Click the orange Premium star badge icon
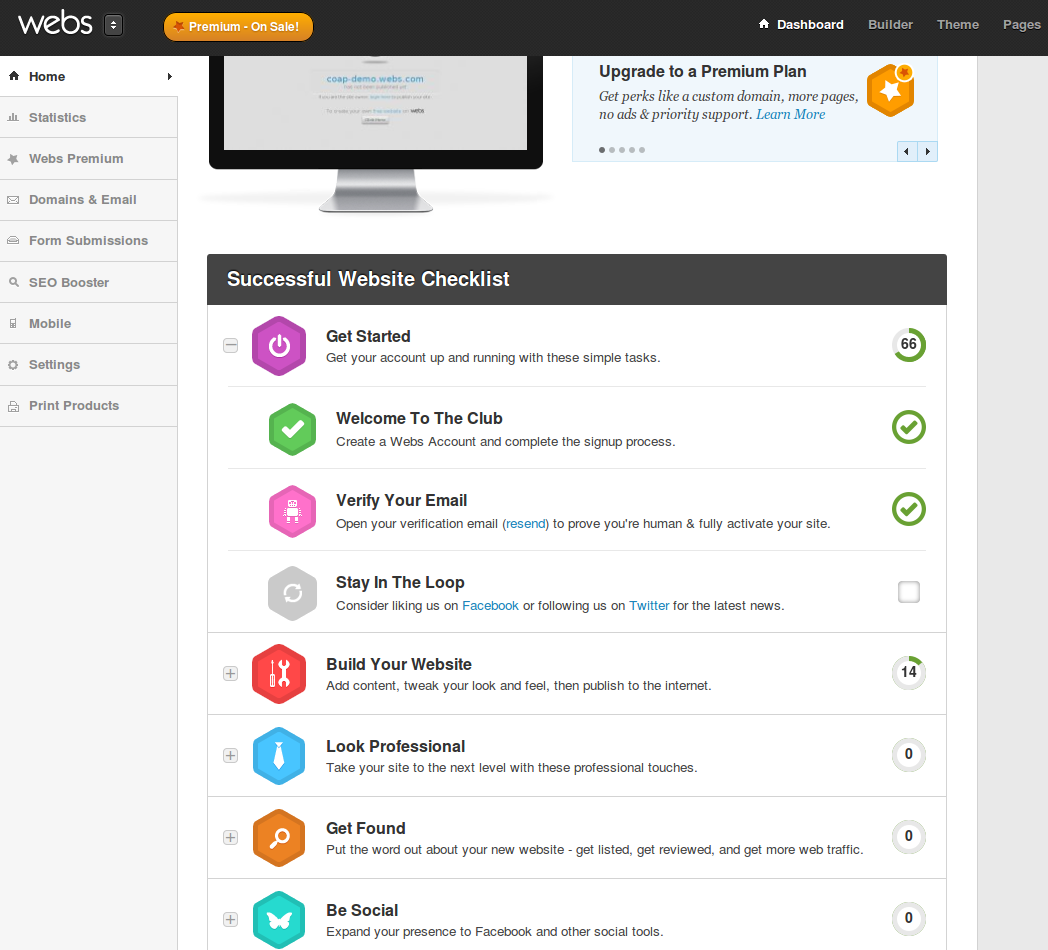Screen dimensions: 1048x950 coord(889,91)
